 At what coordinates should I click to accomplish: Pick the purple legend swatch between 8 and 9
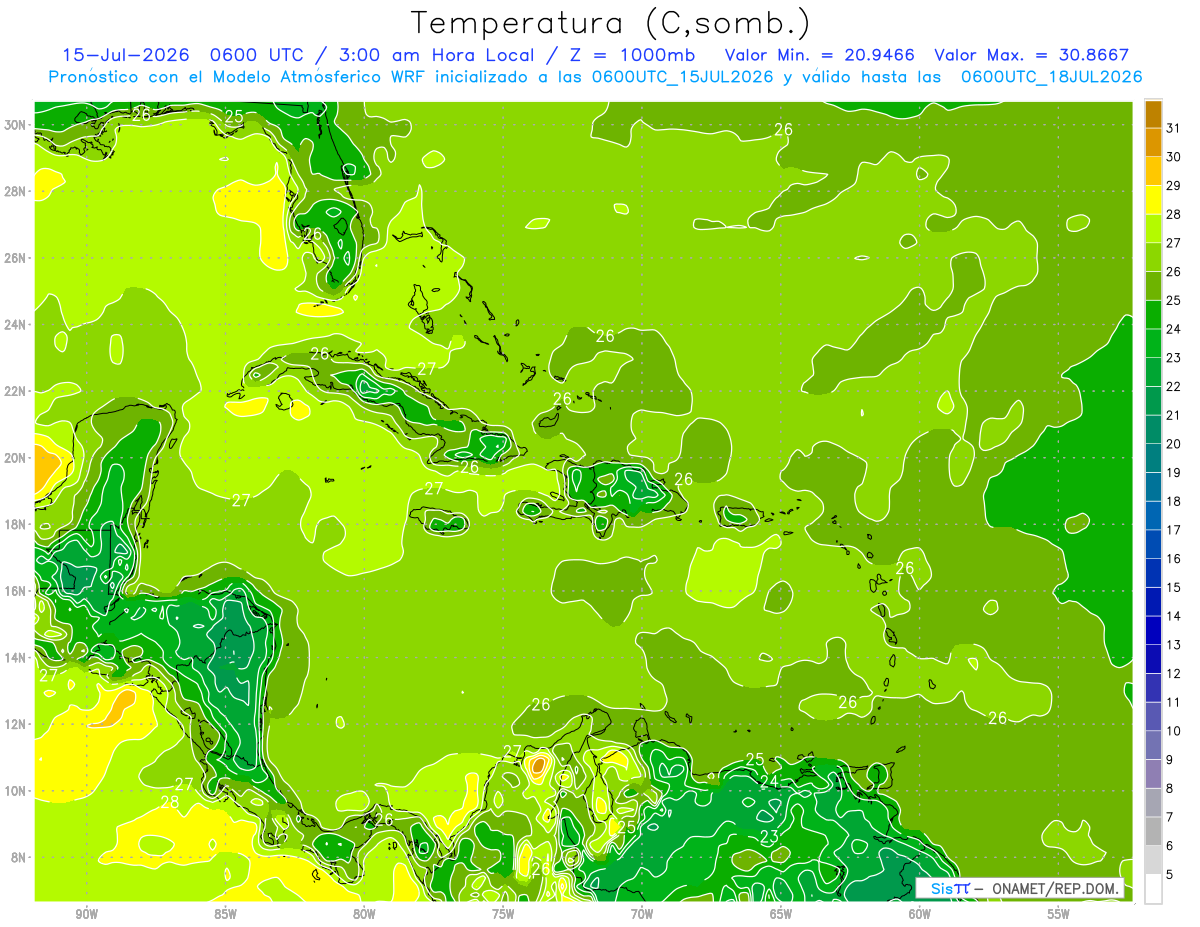point(1153,774)
